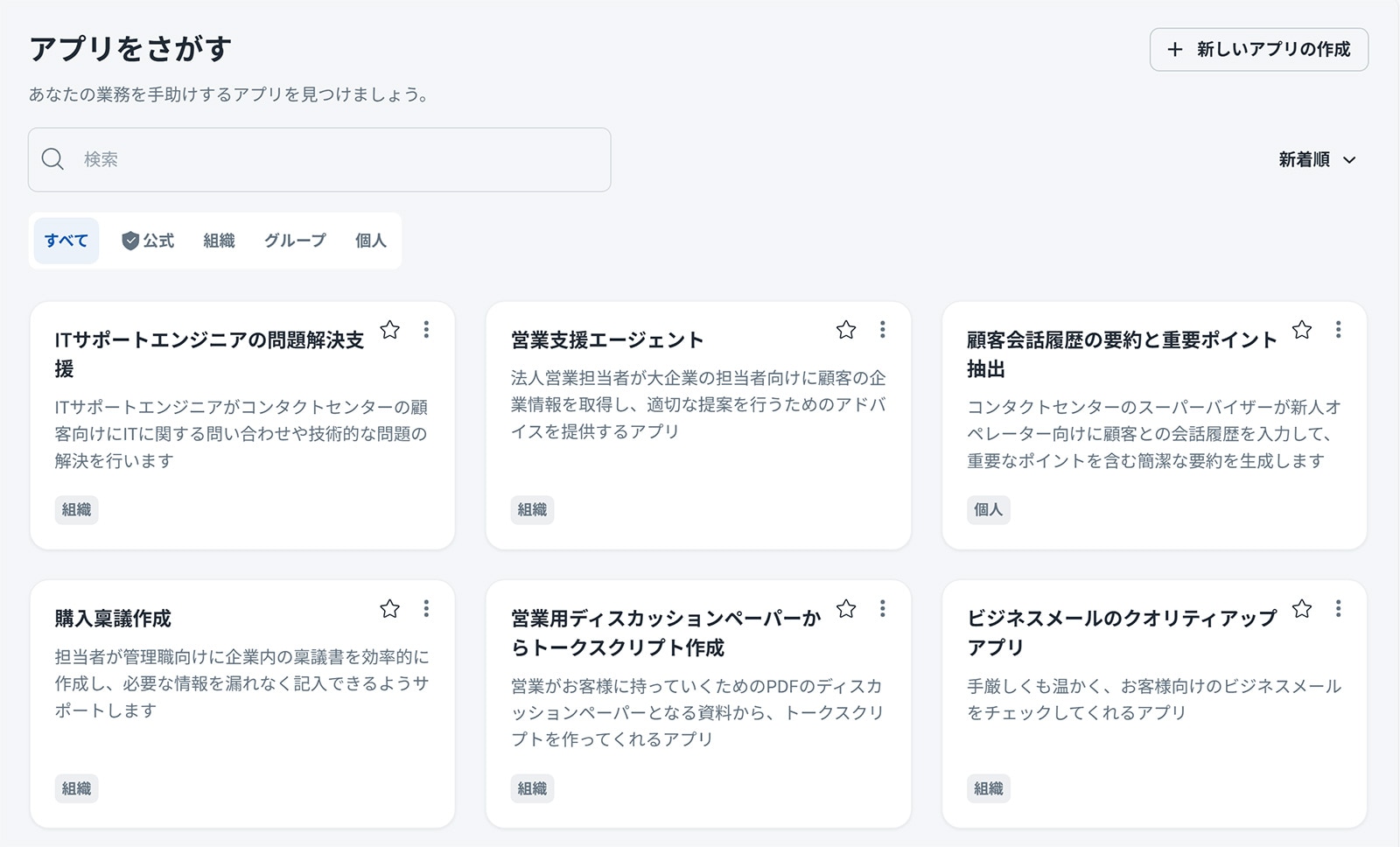
Task: Click the 新しいアプリの作成 button
Action: click(x=1258, y=50)
